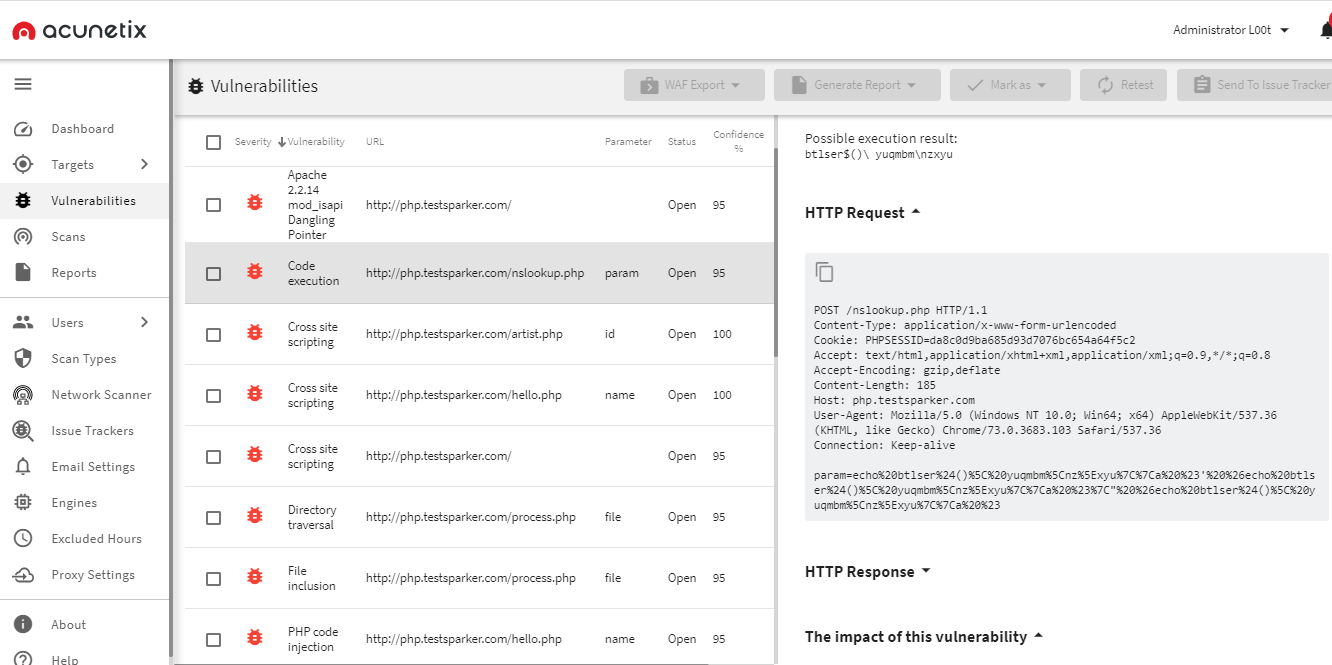
Task: Click the Retest button
Action: (1125, 85)
